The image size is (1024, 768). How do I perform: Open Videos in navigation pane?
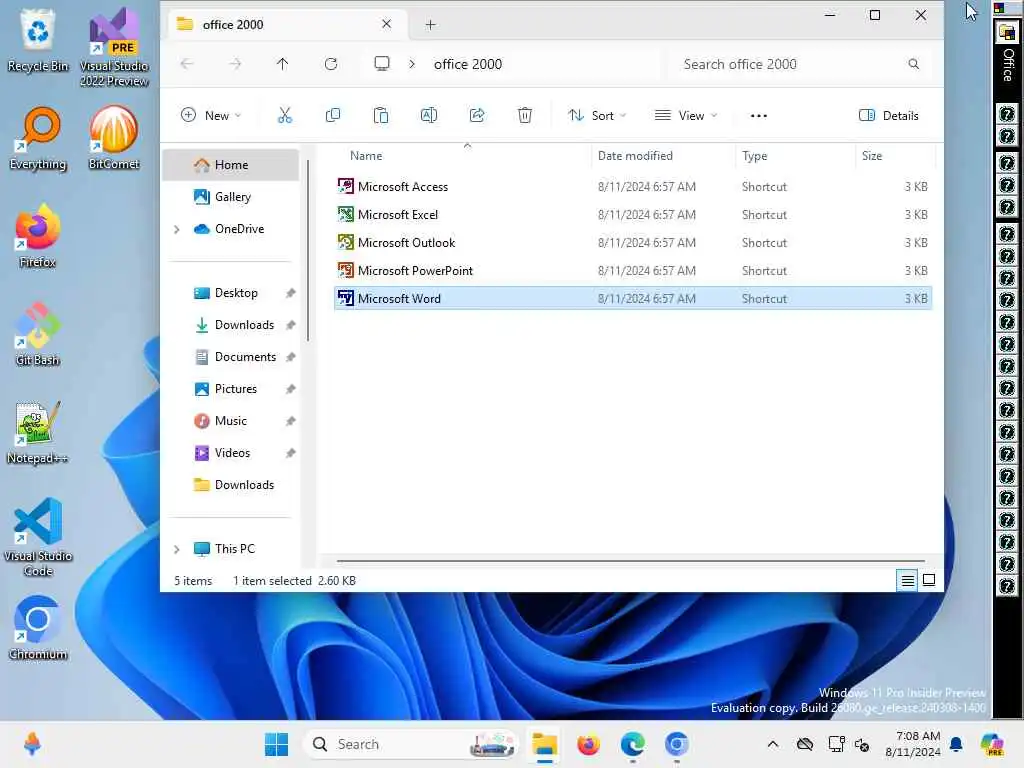231,453
